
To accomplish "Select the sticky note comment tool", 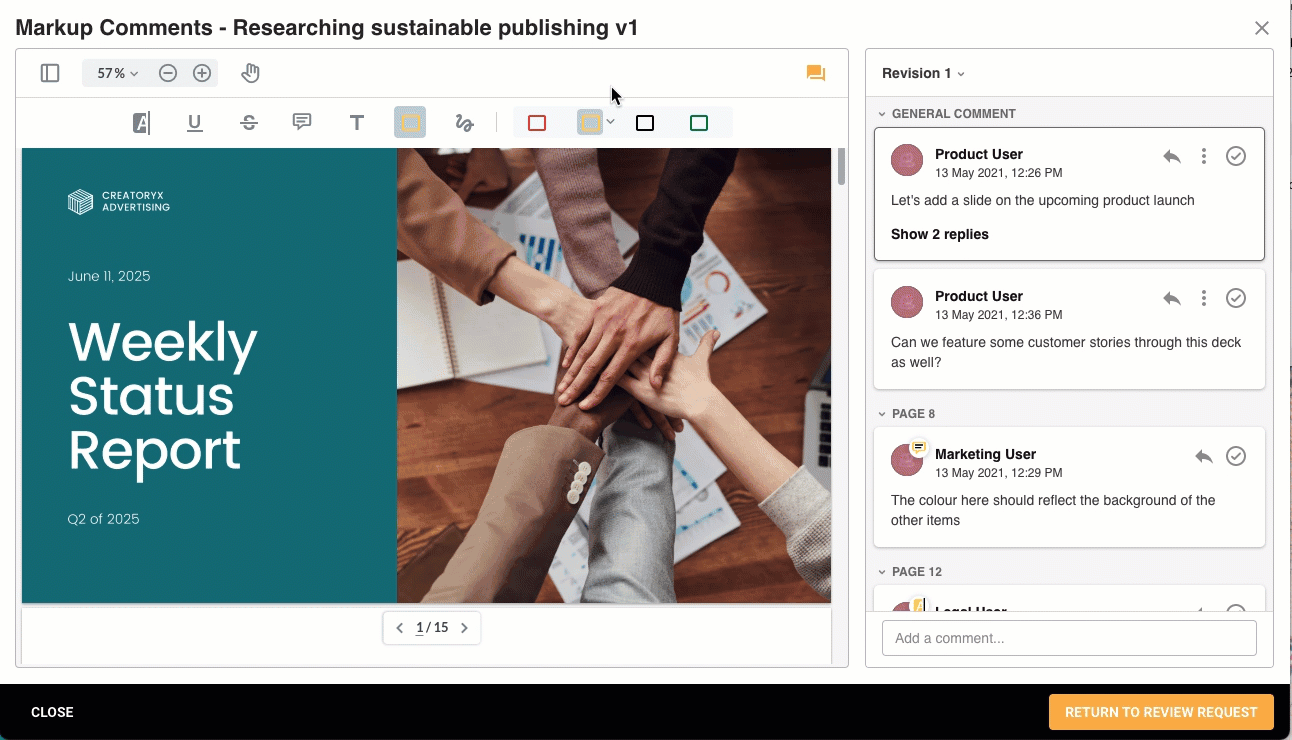I will click(x=302, y=122).
